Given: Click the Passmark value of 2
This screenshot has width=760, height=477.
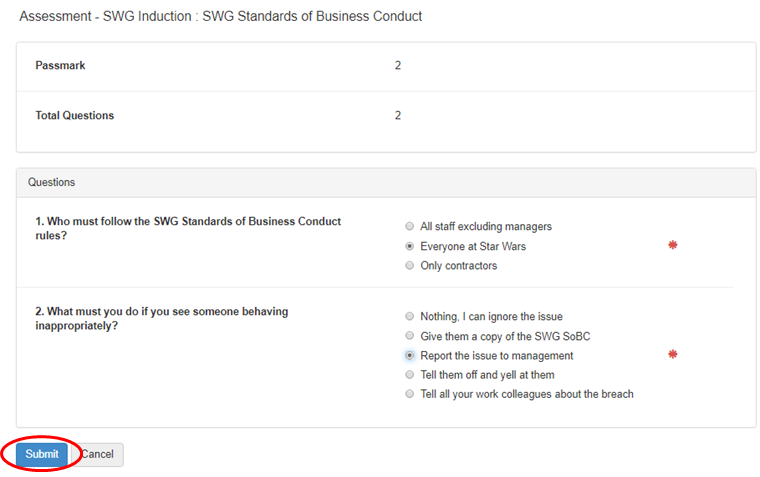Looking at the screenshot, I should 398,66.
